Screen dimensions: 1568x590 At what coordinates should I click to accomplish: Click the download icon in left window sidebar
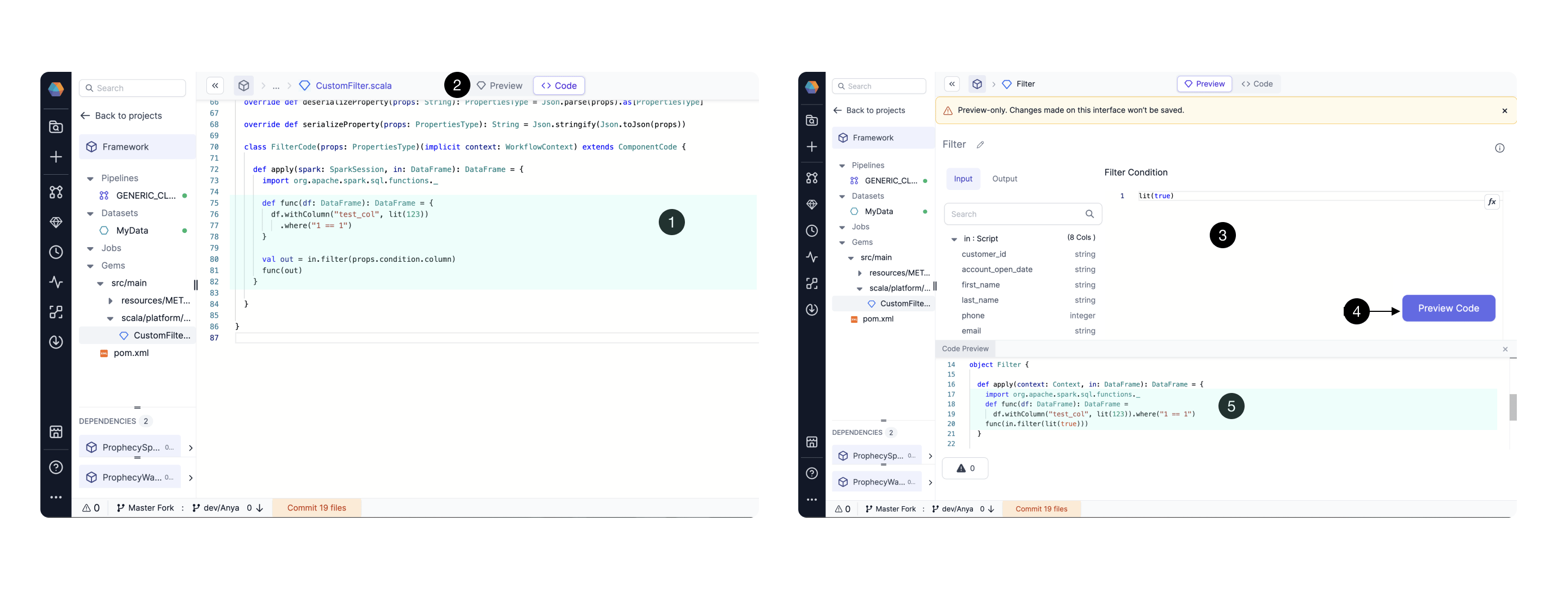[x=56, y=342]
